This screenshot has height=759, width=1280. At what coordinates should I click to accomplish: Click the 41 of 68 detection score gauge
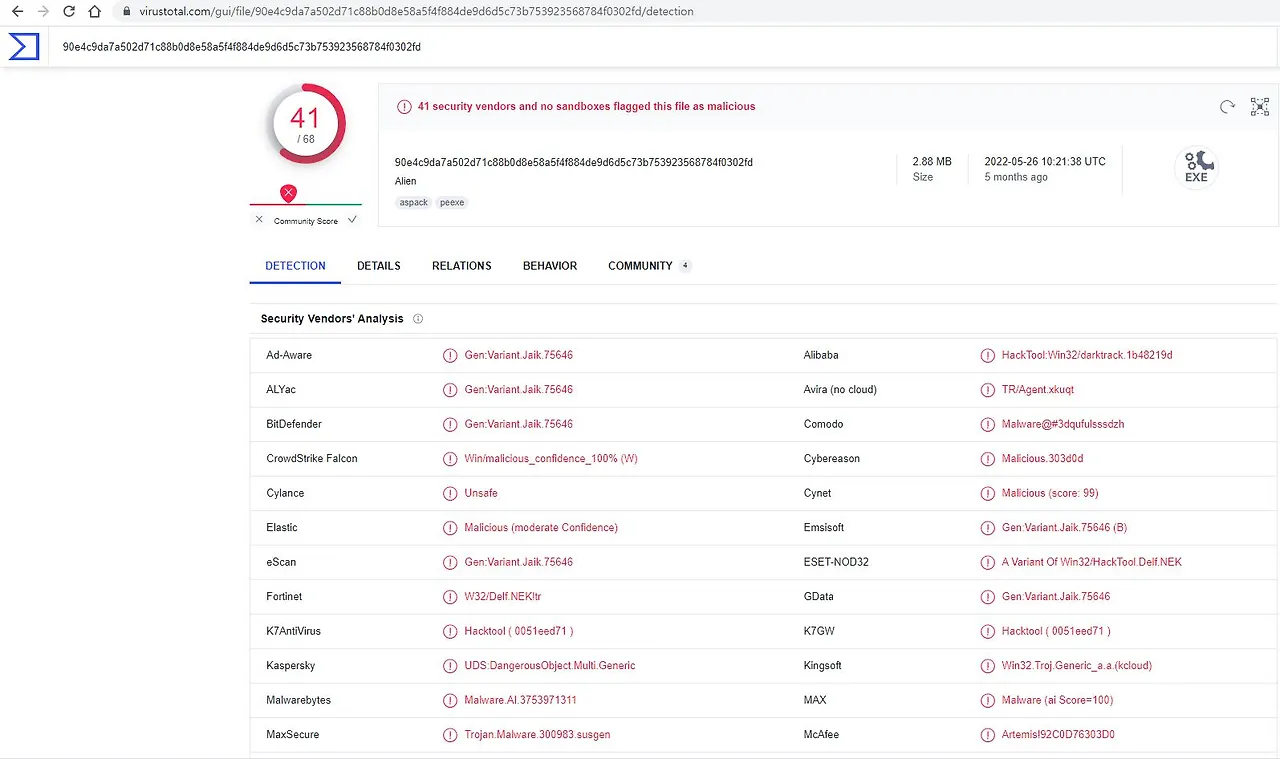(x=305, y=125)
